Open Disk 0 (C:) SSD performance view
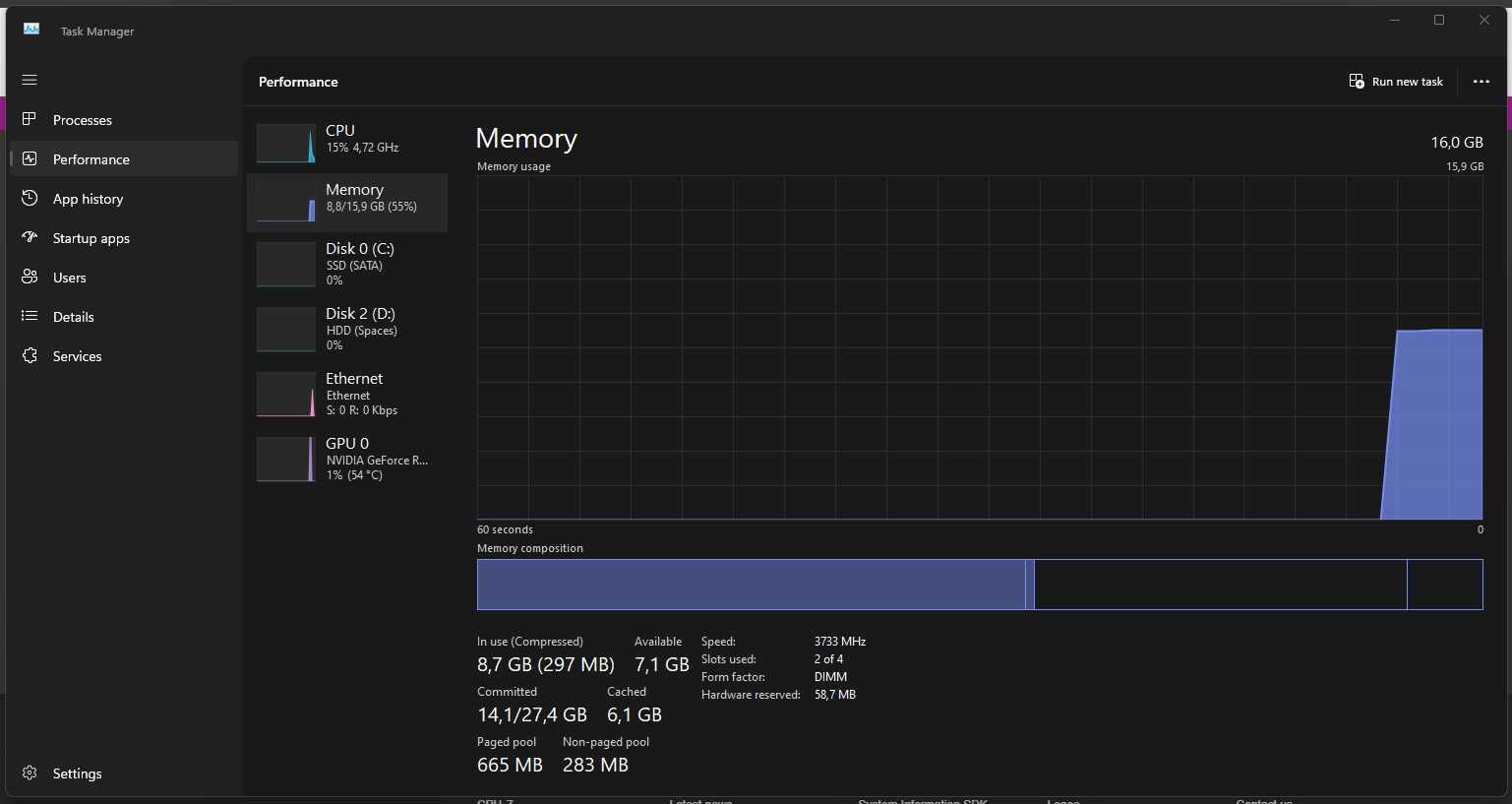The height and width of the screenshot is (804, 1512). click(x=347, y=265)
